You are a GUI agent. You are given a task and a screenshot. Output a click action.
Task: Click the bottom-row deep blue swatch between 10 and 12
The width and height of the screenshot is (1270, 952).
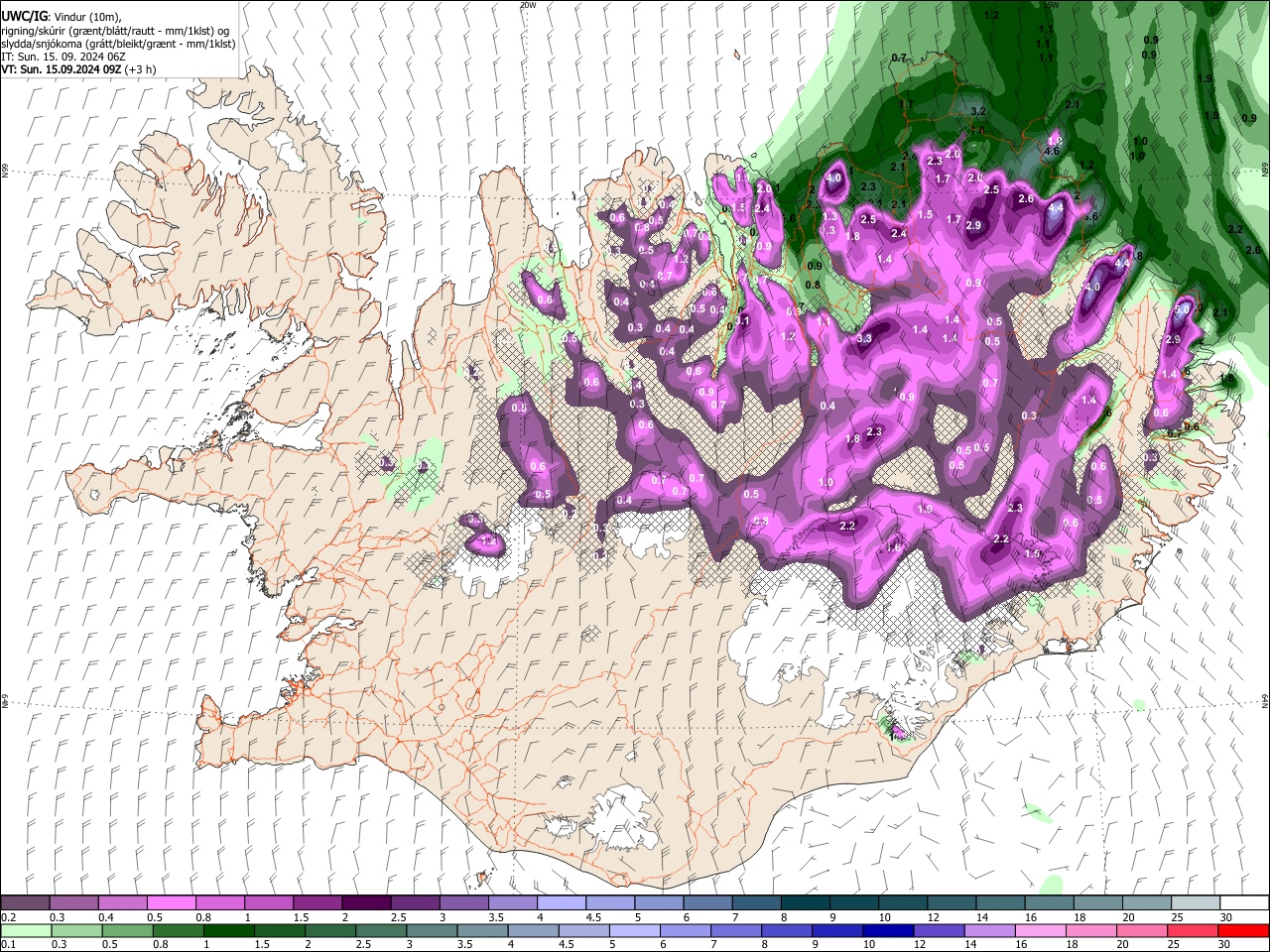coord(887,930)
